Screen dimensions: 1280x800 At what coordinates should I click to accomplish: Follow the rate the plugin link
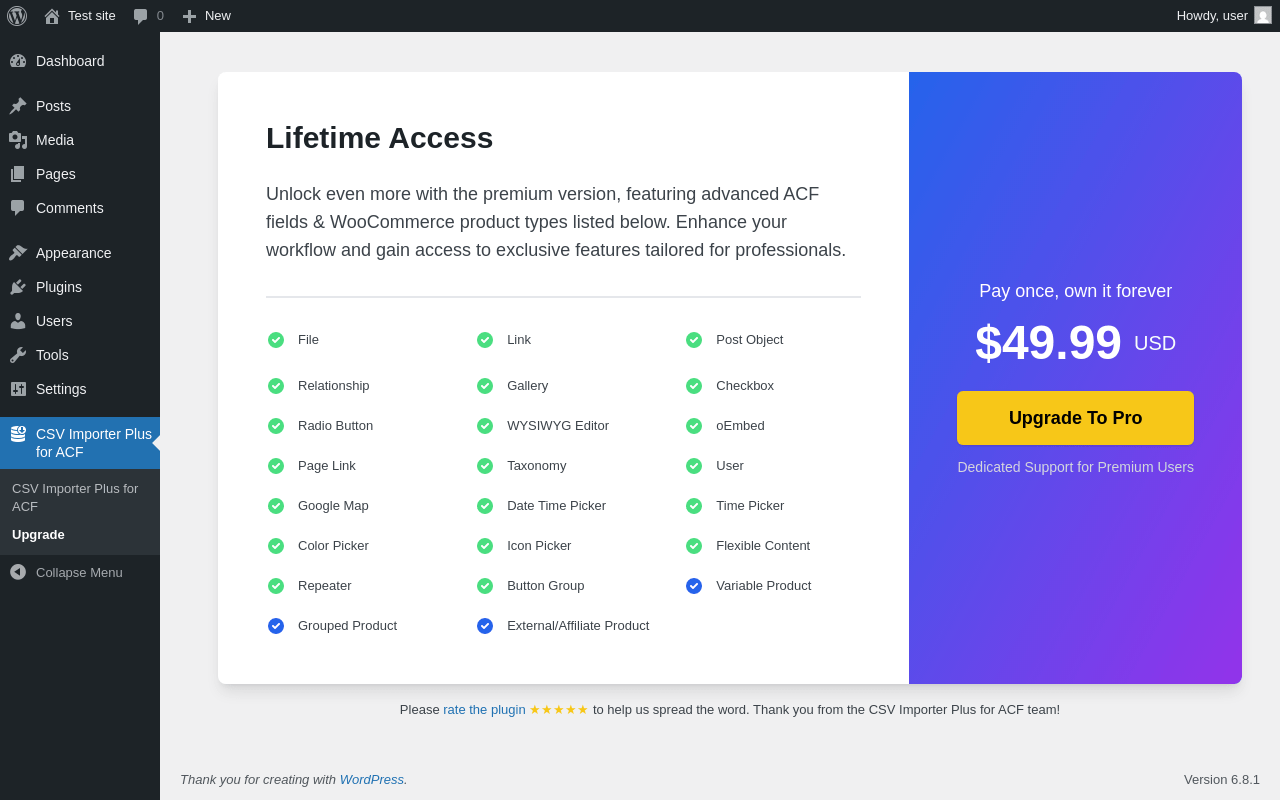(x=484, y=709)
